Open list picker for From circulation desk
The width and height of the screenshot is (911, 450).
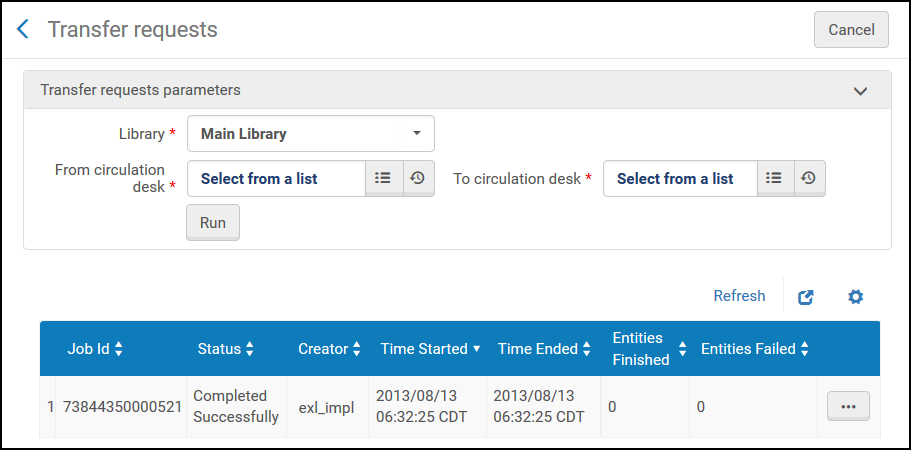click(383, 178)
